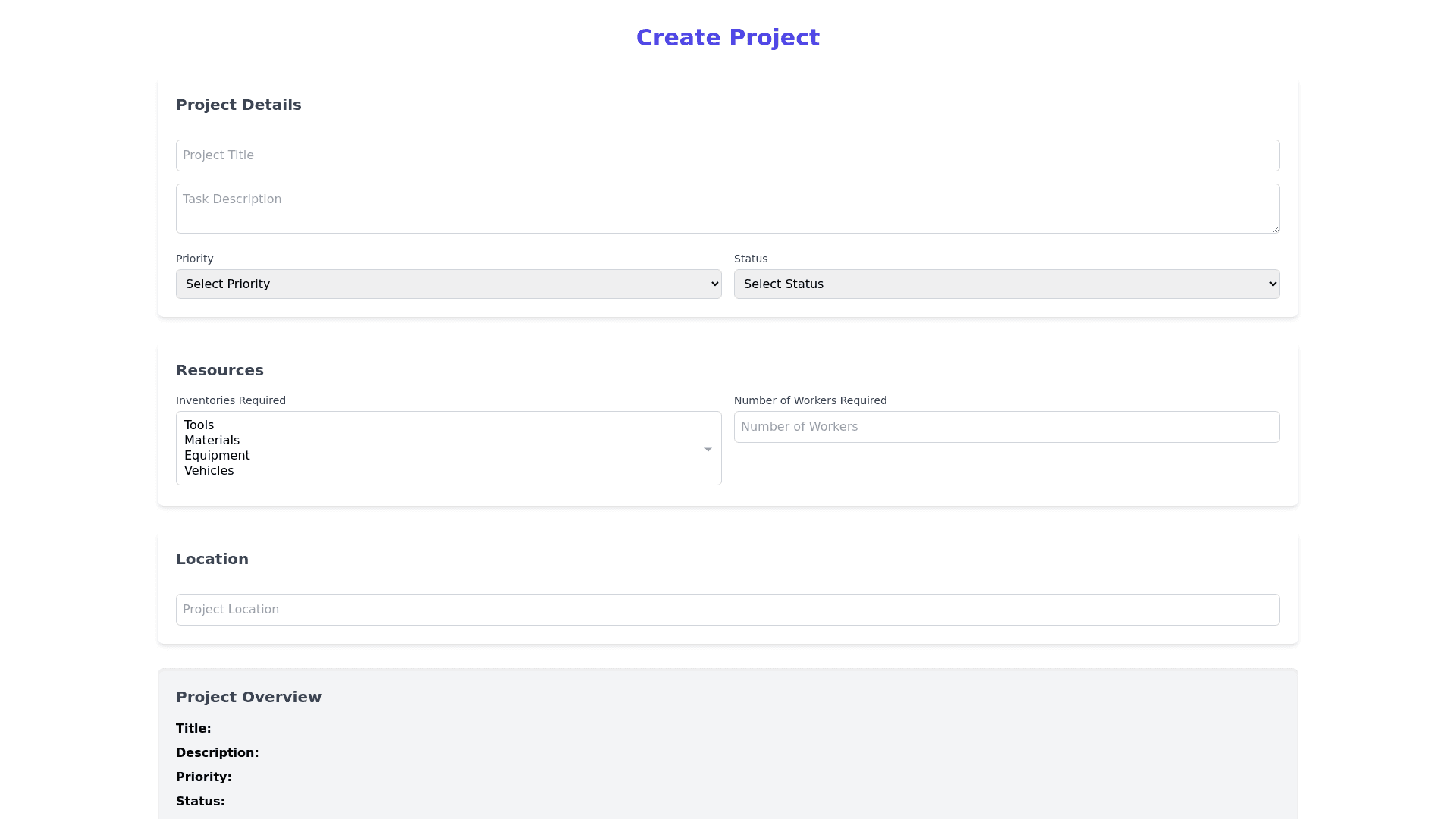The image size is (1456, 819).
Task: Focus the Task Description text area
Action: tap(727, 208)
